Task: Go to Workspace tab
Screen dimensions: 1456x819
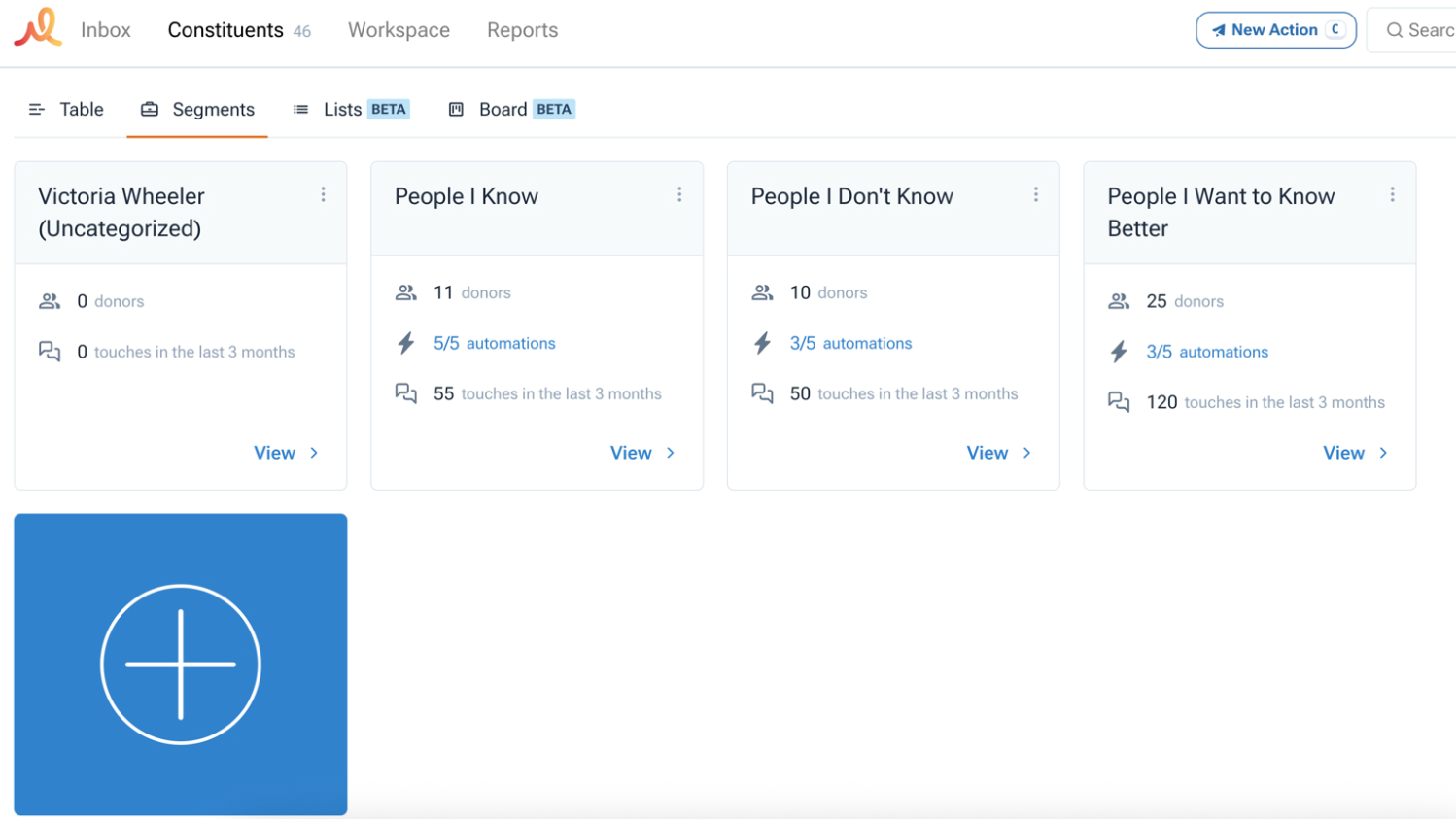Action: pos(399,30)
